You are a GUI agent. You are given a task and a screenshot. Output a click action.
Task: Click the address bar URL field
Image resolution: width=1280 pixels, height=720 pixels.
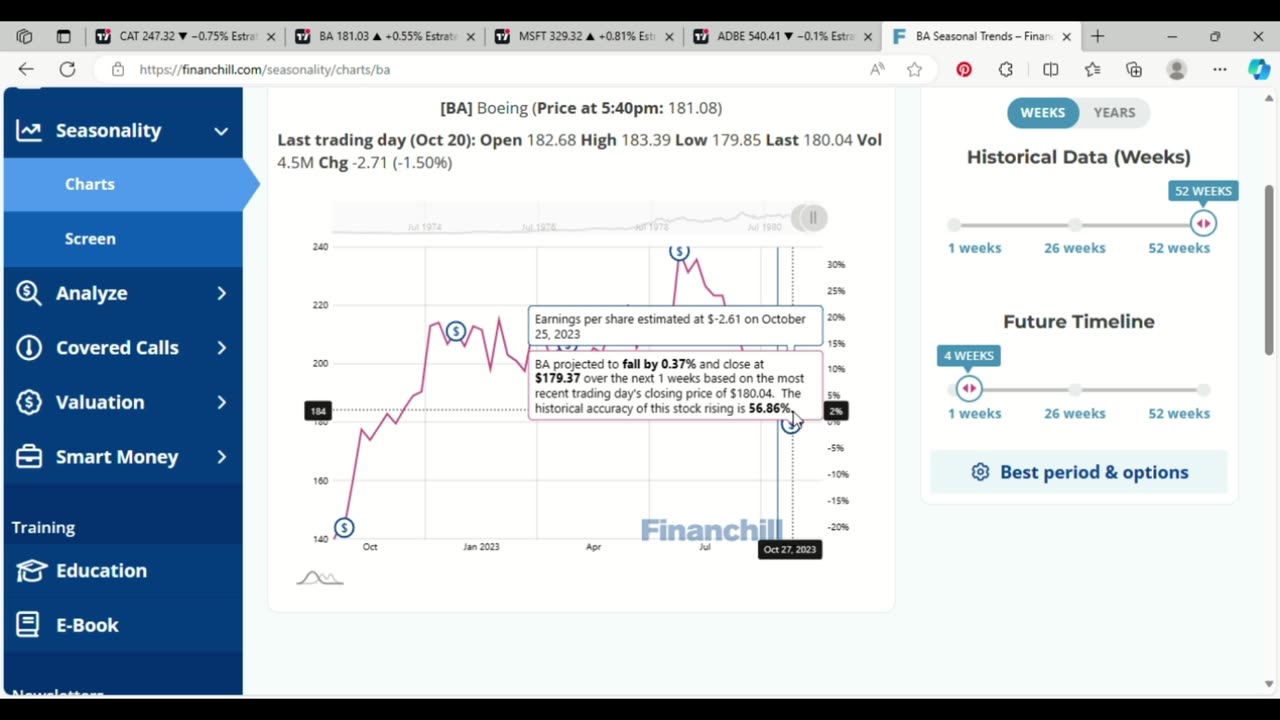tap(500, 69)
